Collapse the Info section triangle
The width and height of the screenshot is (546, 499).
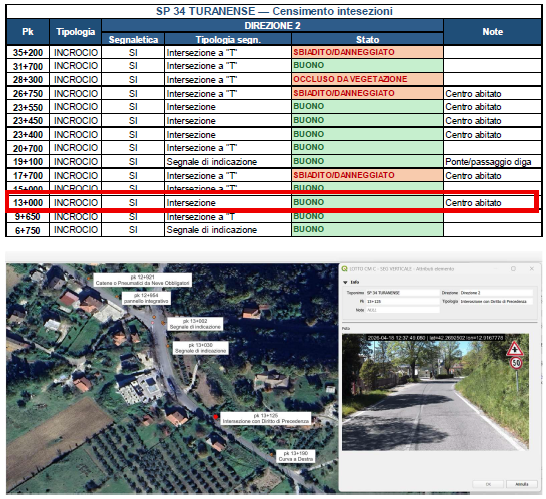point(345,282)
